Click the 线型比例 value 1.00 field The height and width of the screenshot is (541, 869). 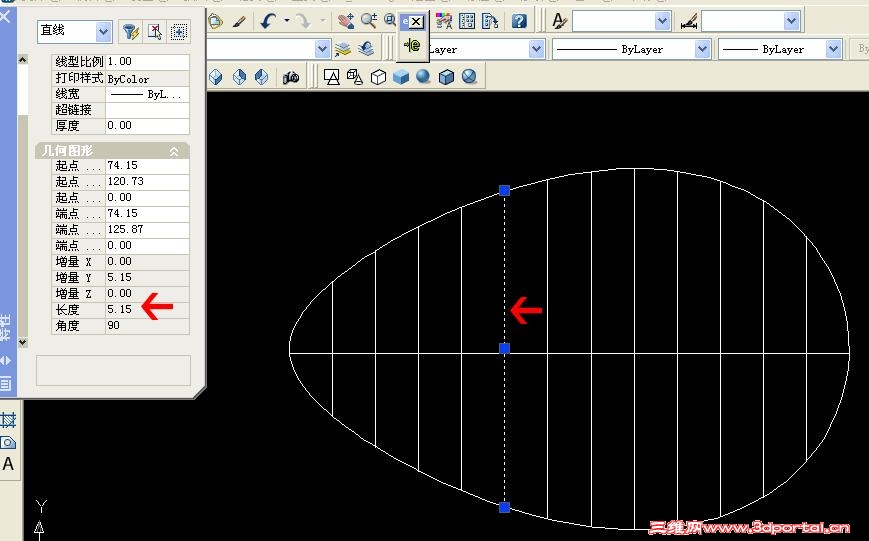pyautogui.click(x=147, y=62)
